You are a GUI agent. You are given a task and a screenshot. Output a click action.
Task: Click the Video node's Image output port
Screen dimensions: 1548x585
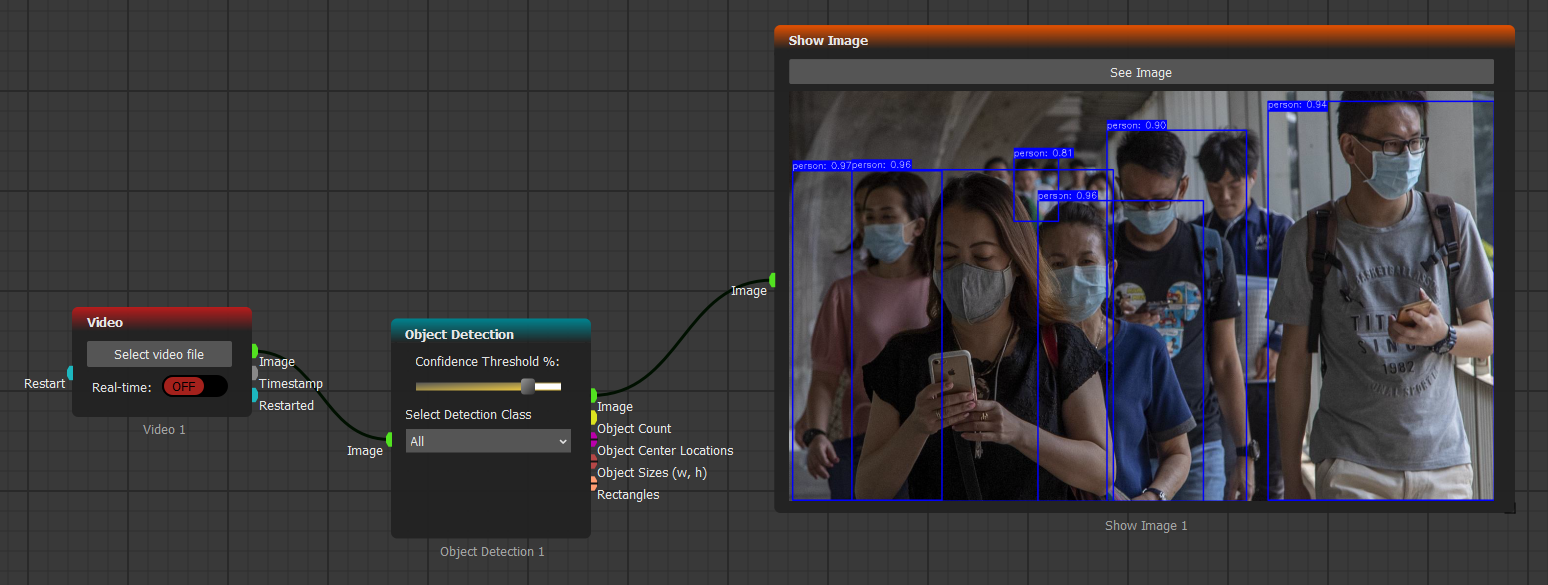pyautogui.click(x=254, y=351)
